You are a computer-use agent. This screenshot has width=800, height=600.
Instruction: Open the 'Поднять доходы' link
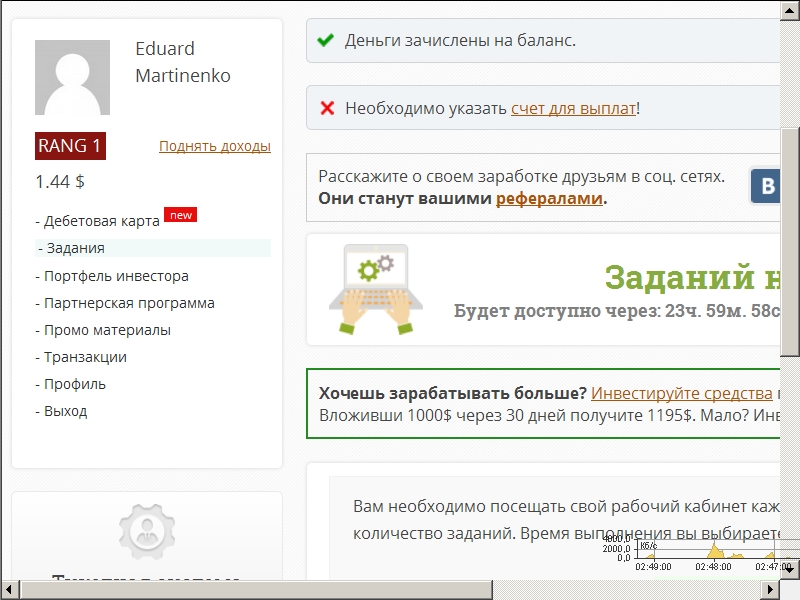coord(215,146)
